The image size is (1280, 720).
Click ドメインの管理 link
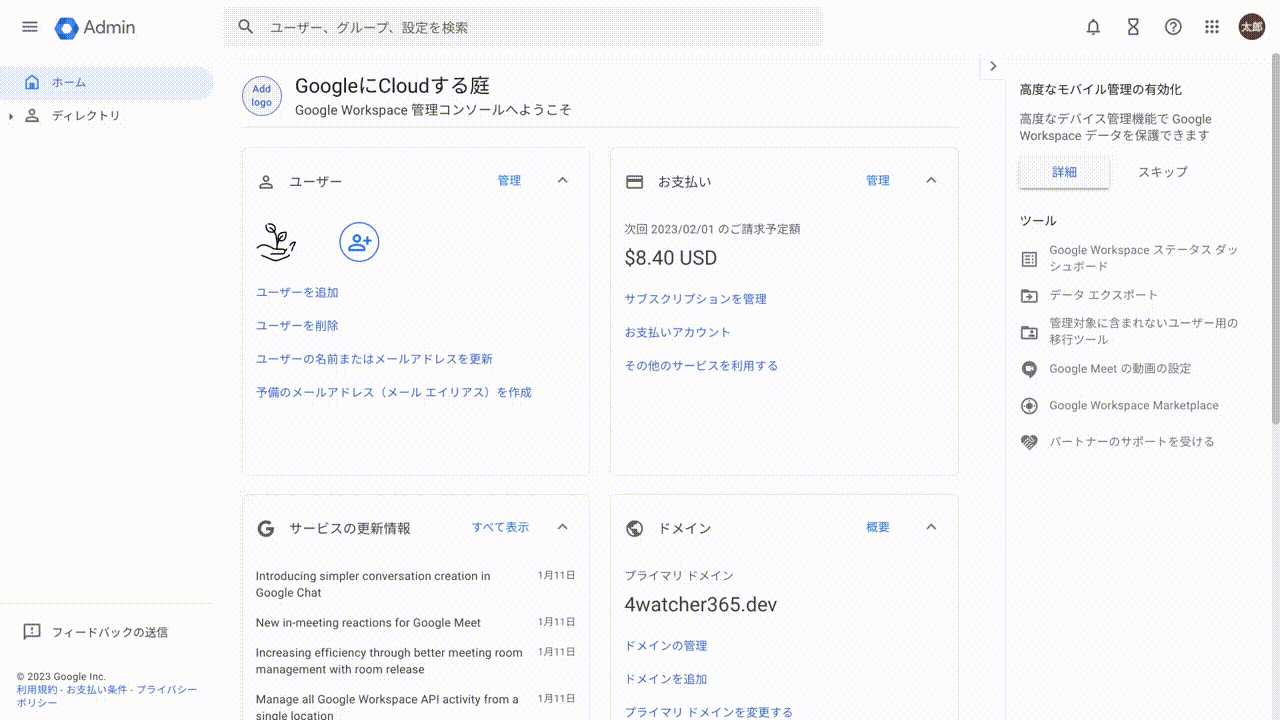(666, 646)
